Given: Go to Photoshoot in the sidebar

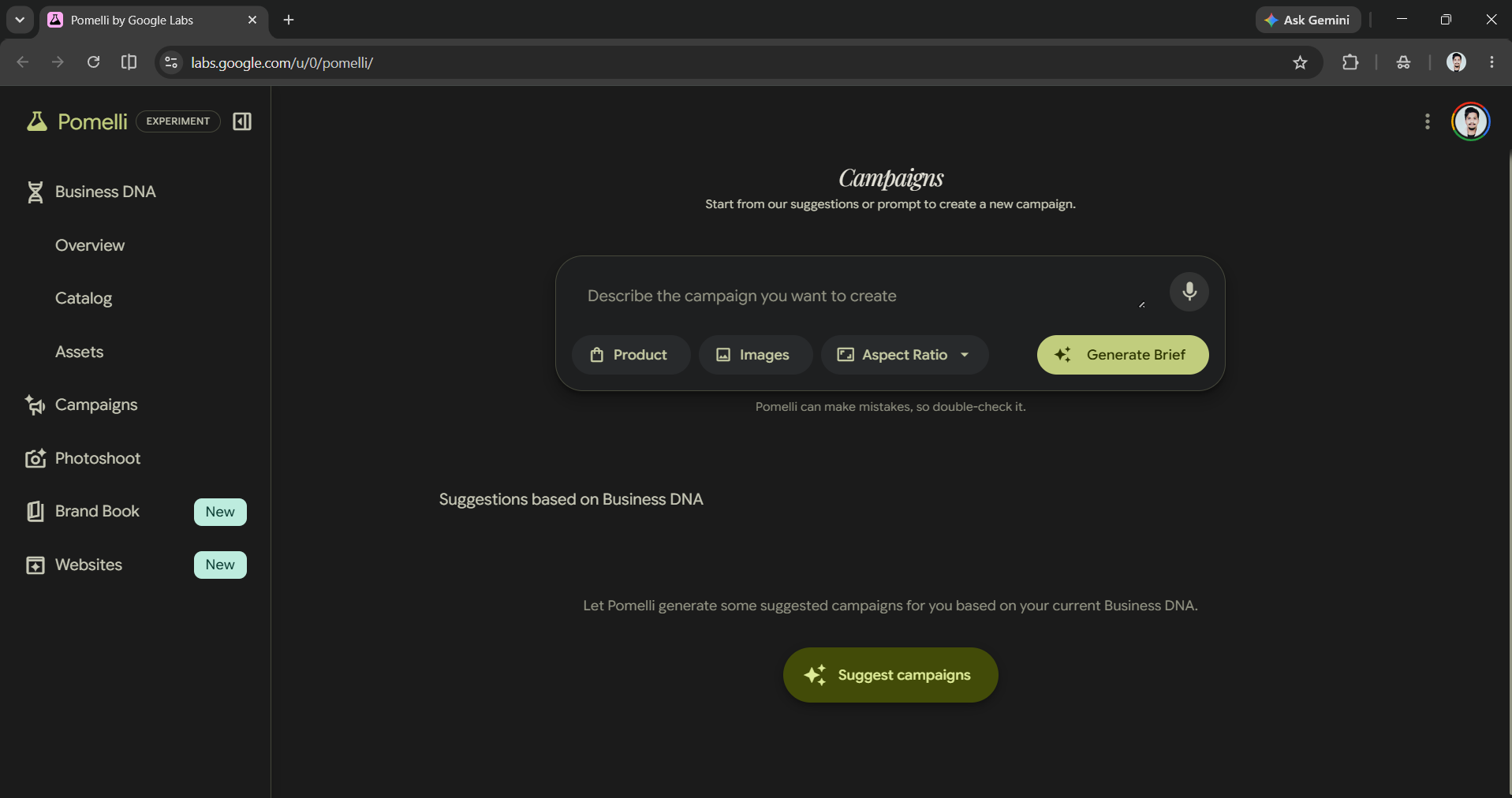Looking at the screenshot, I should [98, 458].
